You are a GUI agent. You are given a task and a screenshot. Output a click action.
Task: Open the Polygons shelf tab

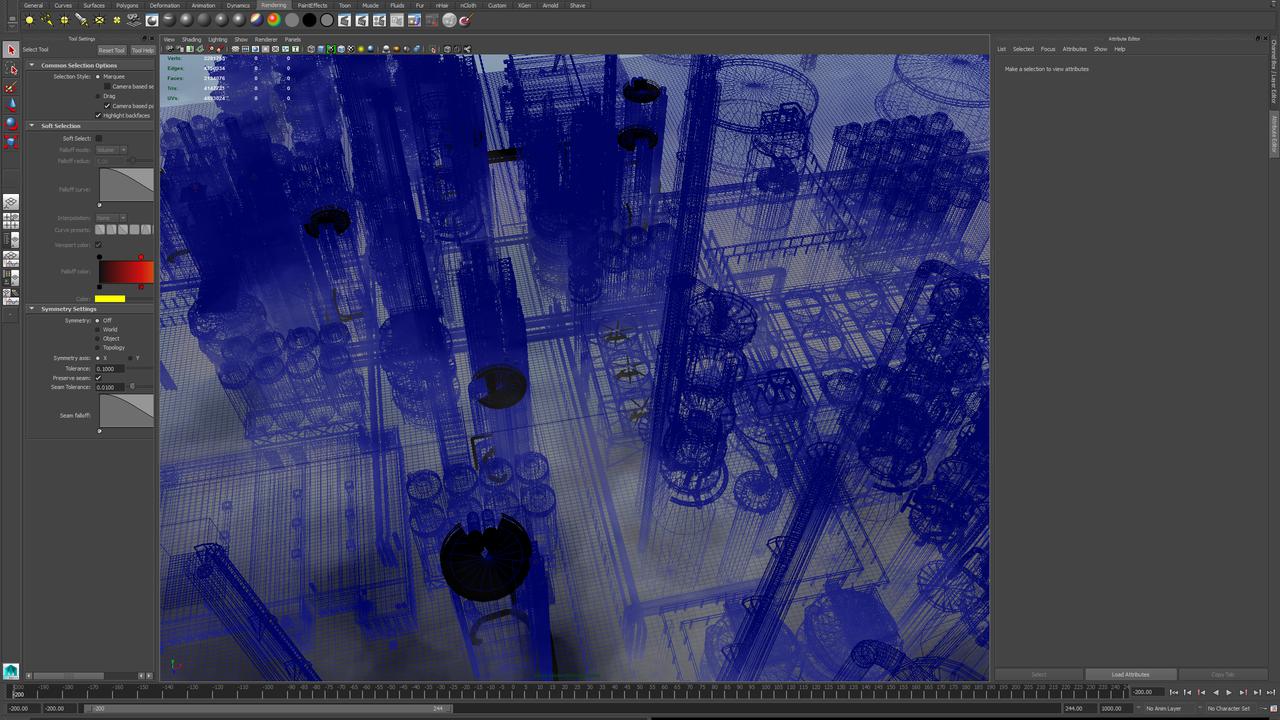127,5
